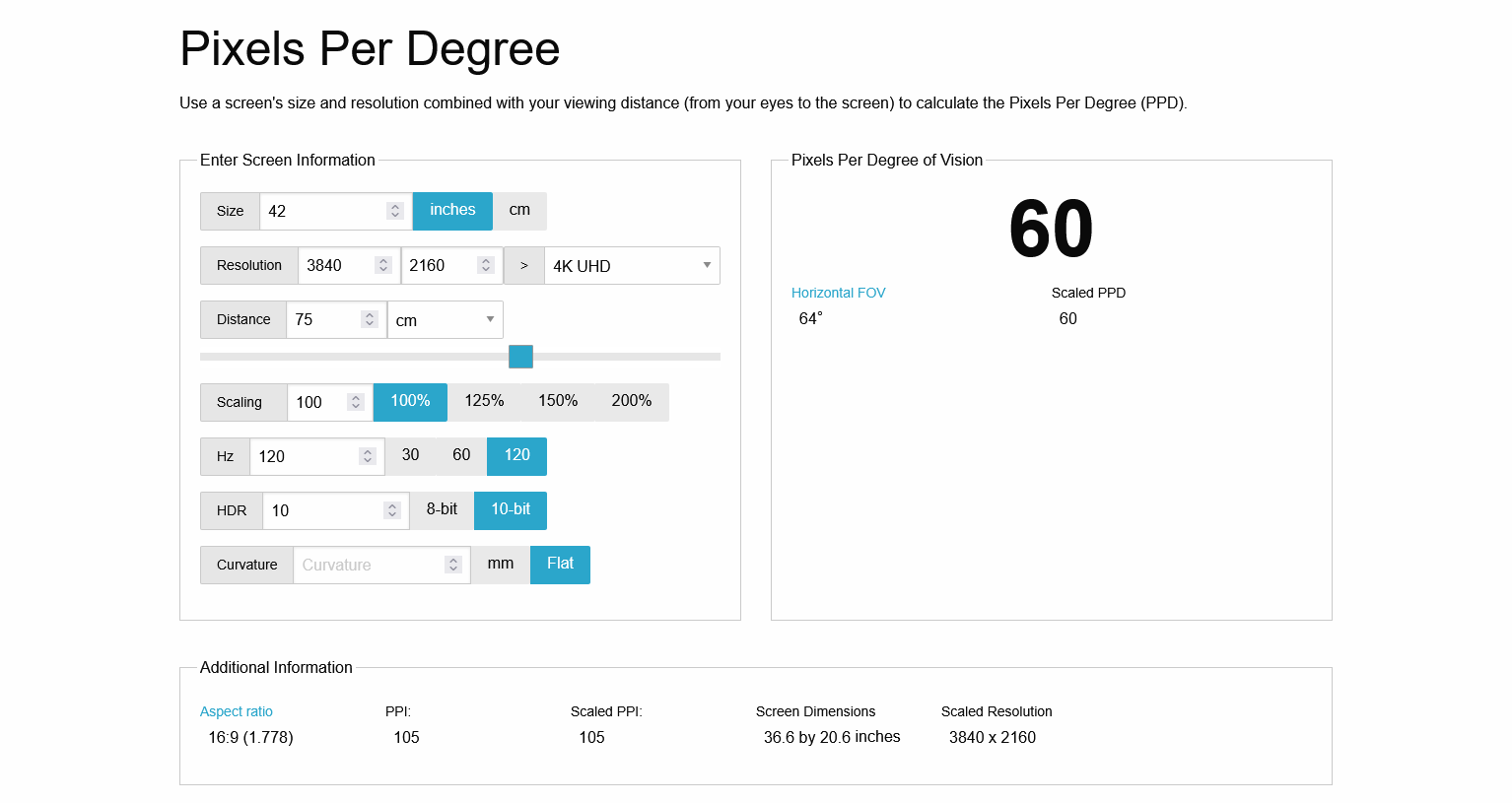Viewport: 1512px width, 803px height.
Task: Click the Hz field label
Action: coord(225,456)
